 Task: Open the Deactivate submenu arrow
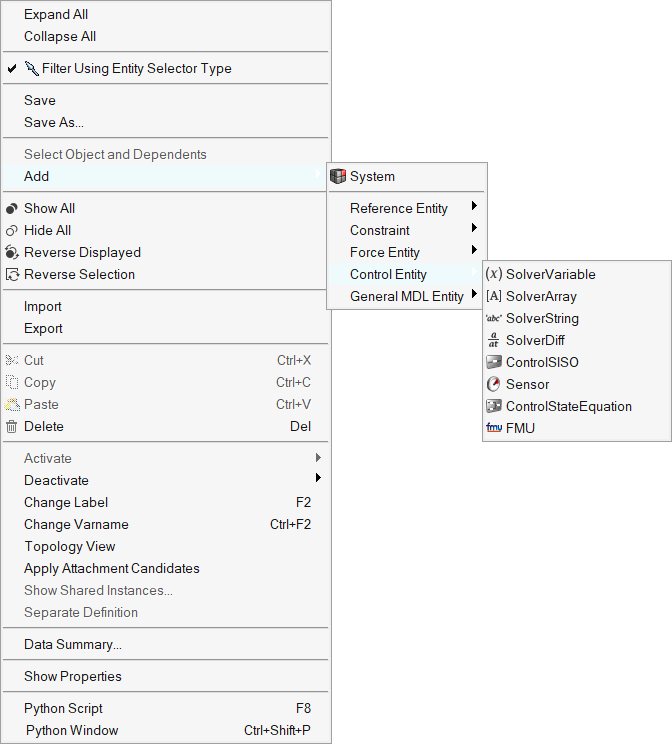[x=318, y=479]
